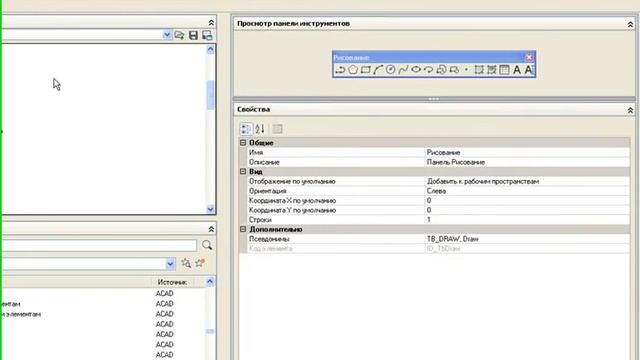Select the Point tool in the toolbar preview
This screenshot has width=640, height=360.
click(x=466, y=70)
